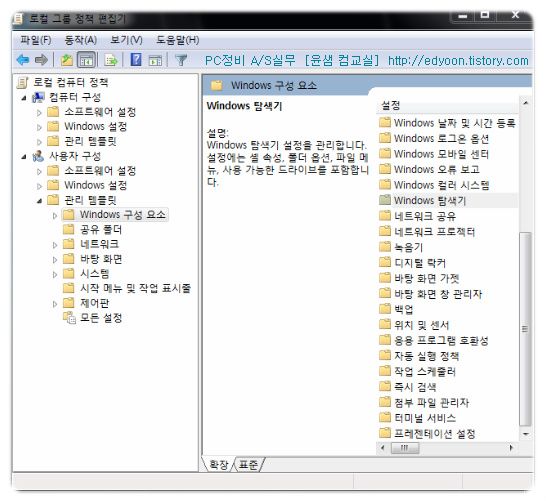The height and width of the screenshot is (503, 546).
Task: Switch to the 확장 tab
Action: [x=218, y=464]
